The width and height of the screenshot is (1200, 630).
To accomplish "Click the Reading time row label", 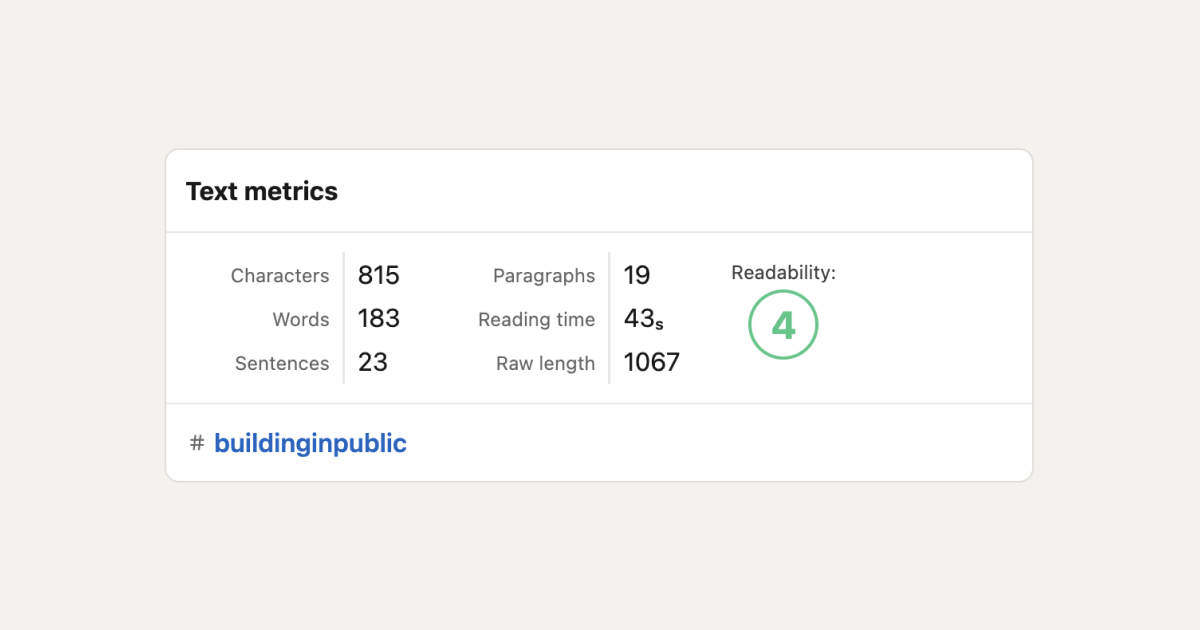I will 537,319.
